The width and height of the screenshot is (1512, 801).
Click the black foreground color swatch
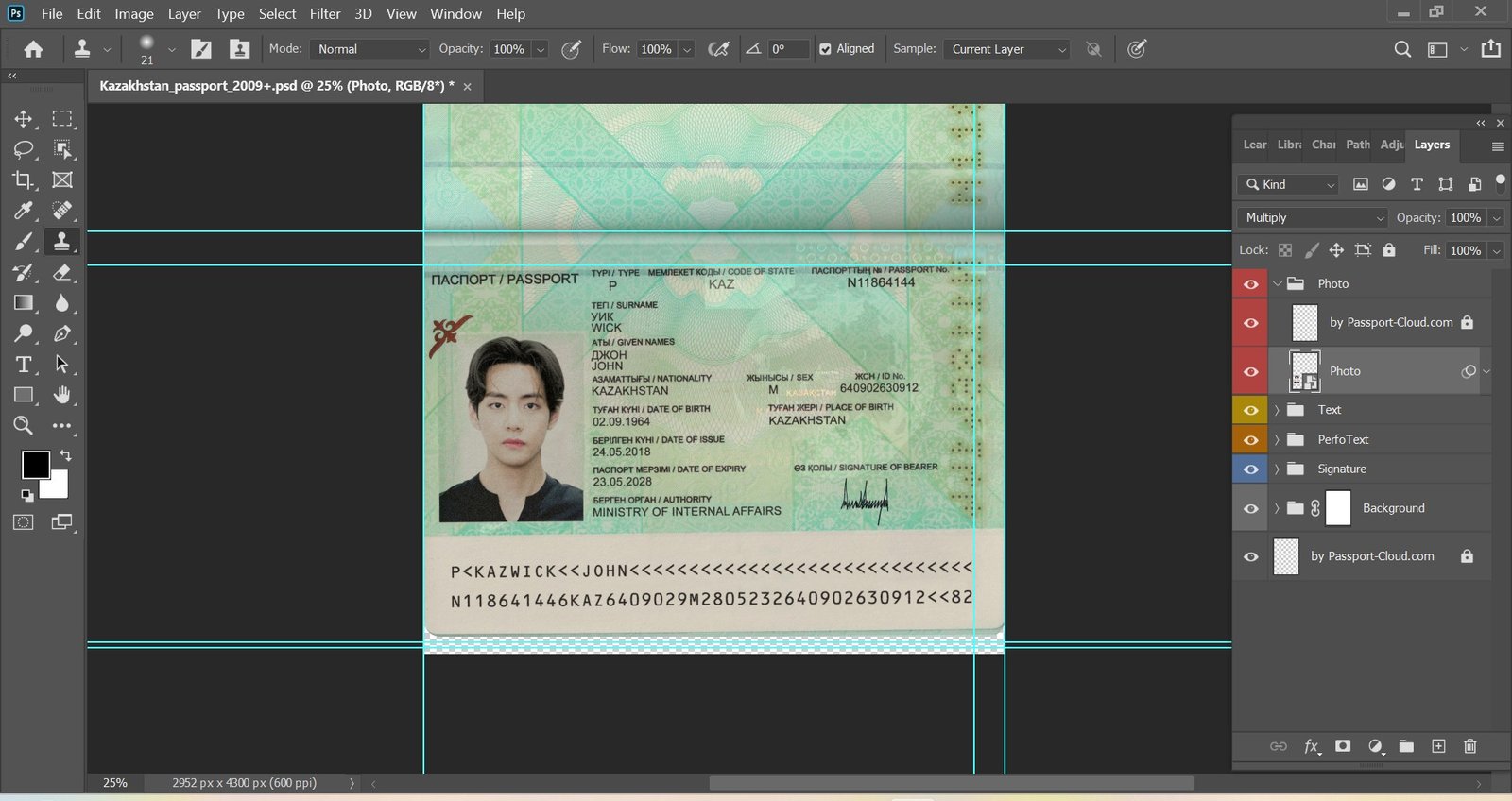coord(36,465)
